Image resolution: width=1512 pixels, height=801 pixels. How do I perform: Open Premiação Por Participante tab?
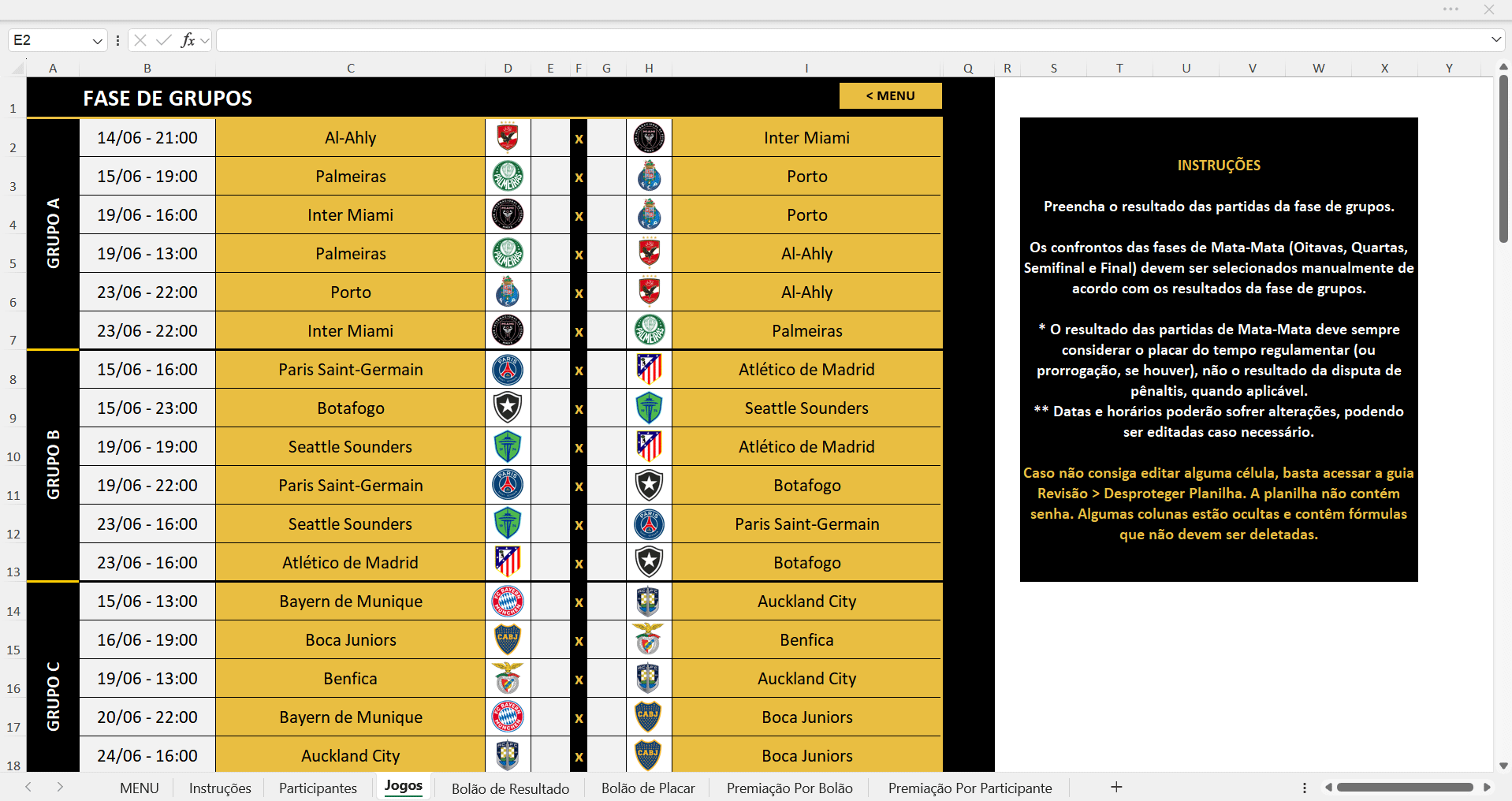point(970,788)
